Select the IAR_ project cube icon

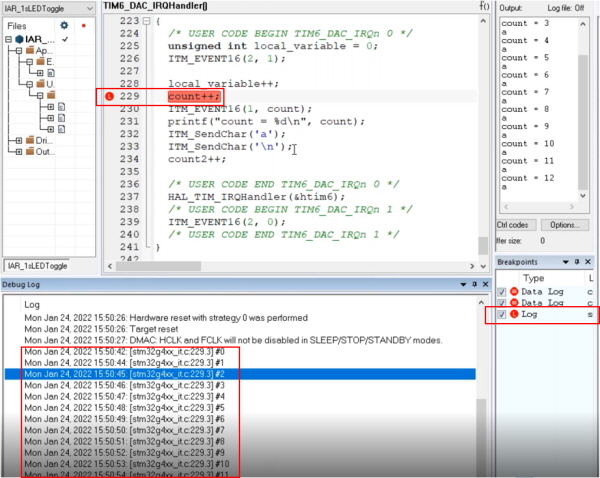[19, 39]
